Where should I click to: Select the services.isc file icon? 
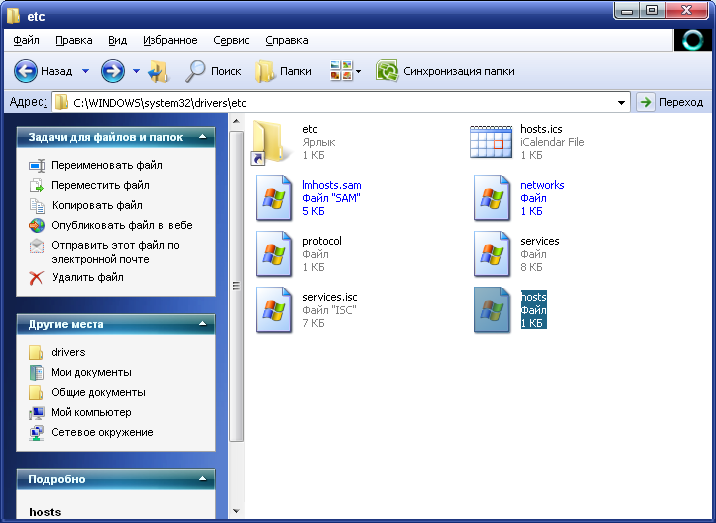[x=274, y=310]
